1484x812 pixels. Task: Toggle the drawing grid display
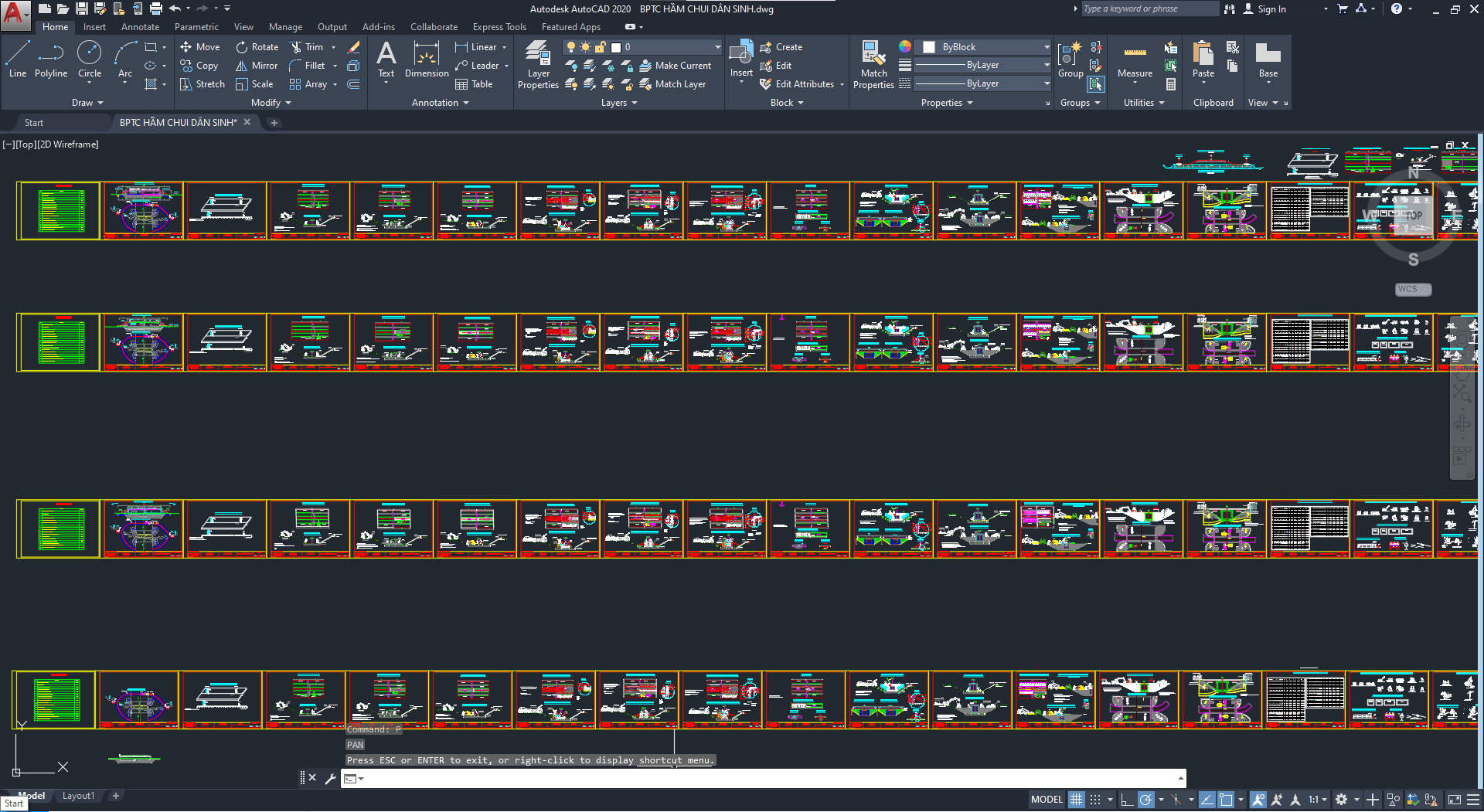tap(1076, 800)
